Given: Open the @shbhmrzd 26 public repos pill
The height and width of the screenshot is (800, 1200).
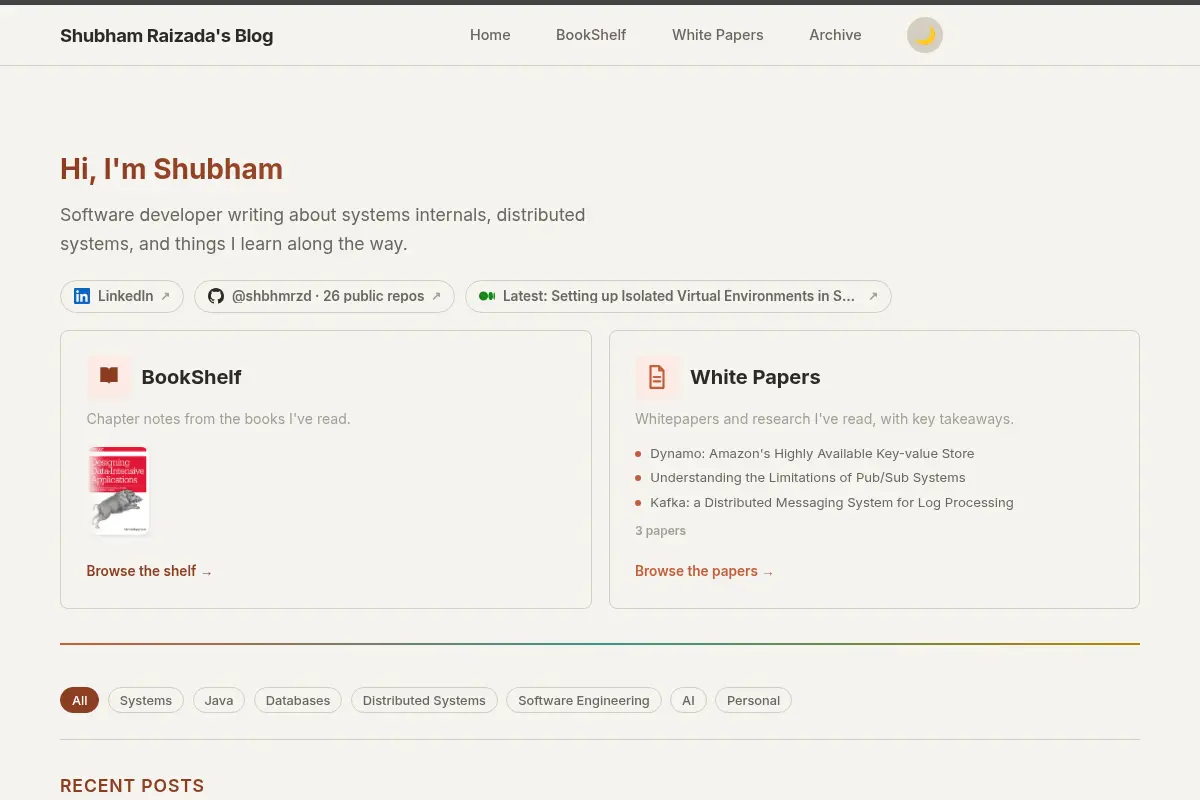Looking at the screenshot, I should [324, 296].
